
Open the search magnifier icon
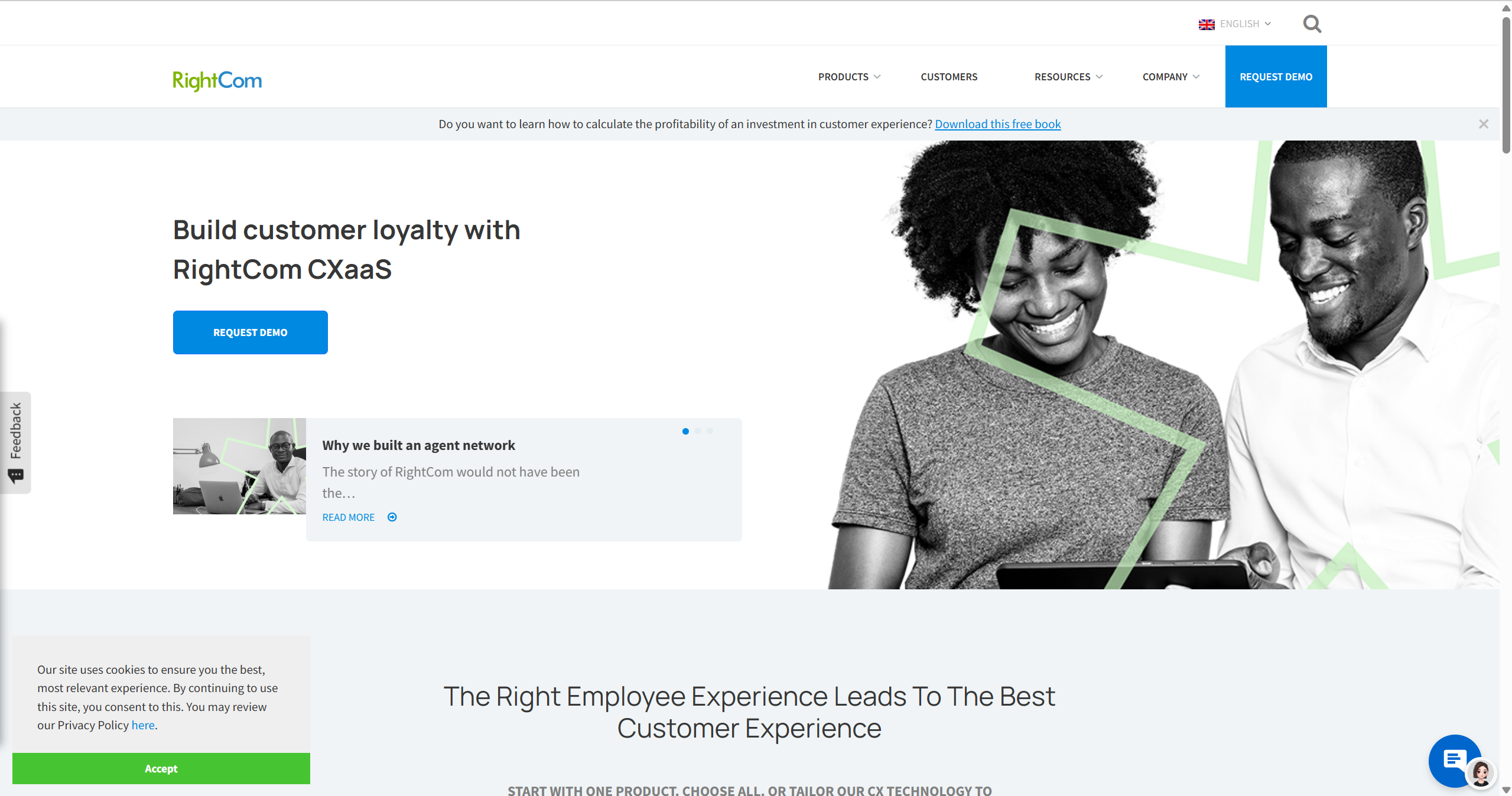[1312, 24]
